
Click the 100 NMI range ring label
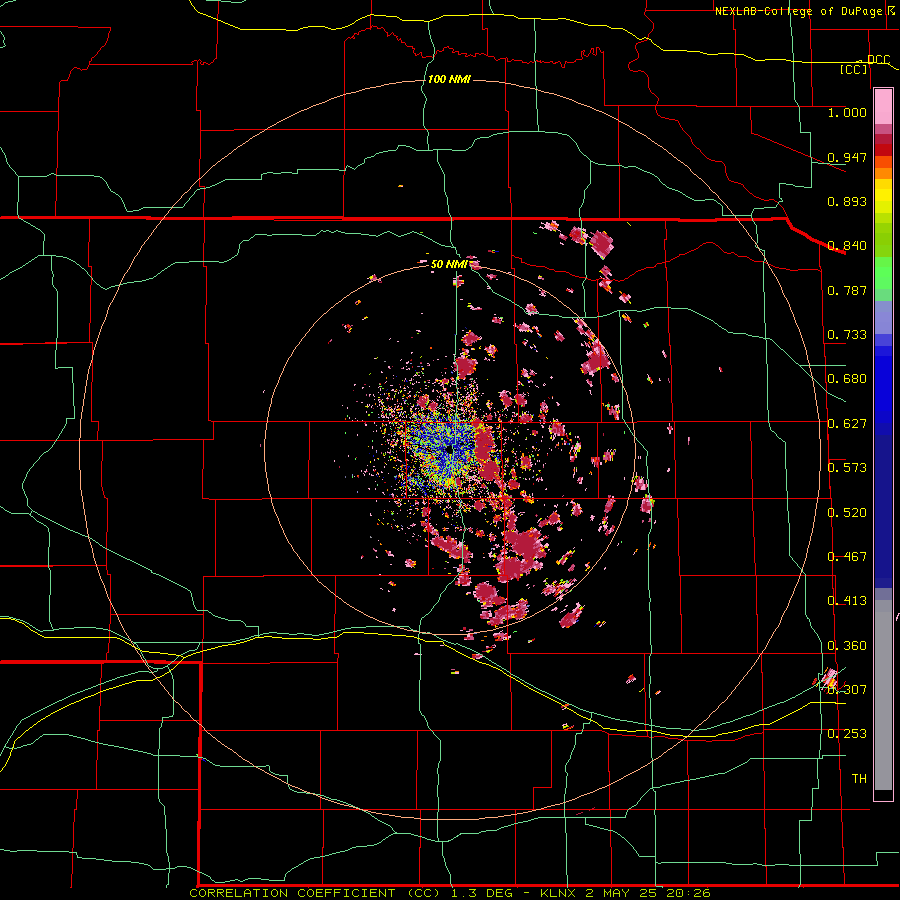[x=449, y=79]
